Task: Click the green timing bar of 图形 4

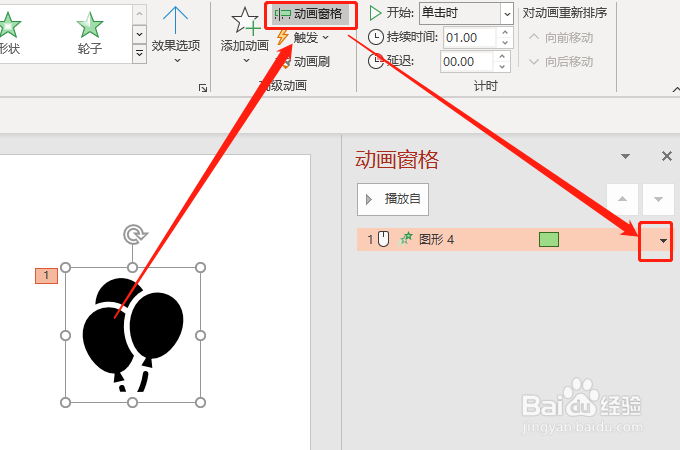Action: [549, 239]
